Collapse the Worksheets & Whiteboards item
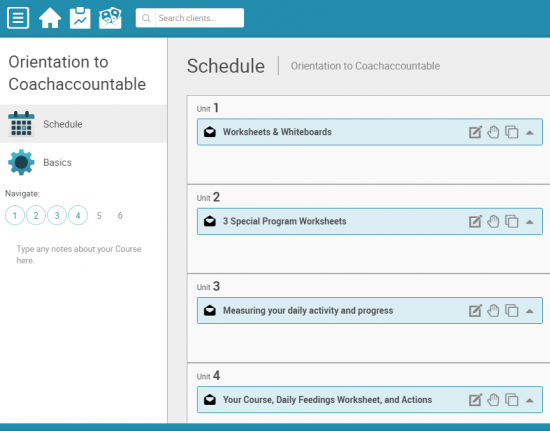 pos(530,133)
